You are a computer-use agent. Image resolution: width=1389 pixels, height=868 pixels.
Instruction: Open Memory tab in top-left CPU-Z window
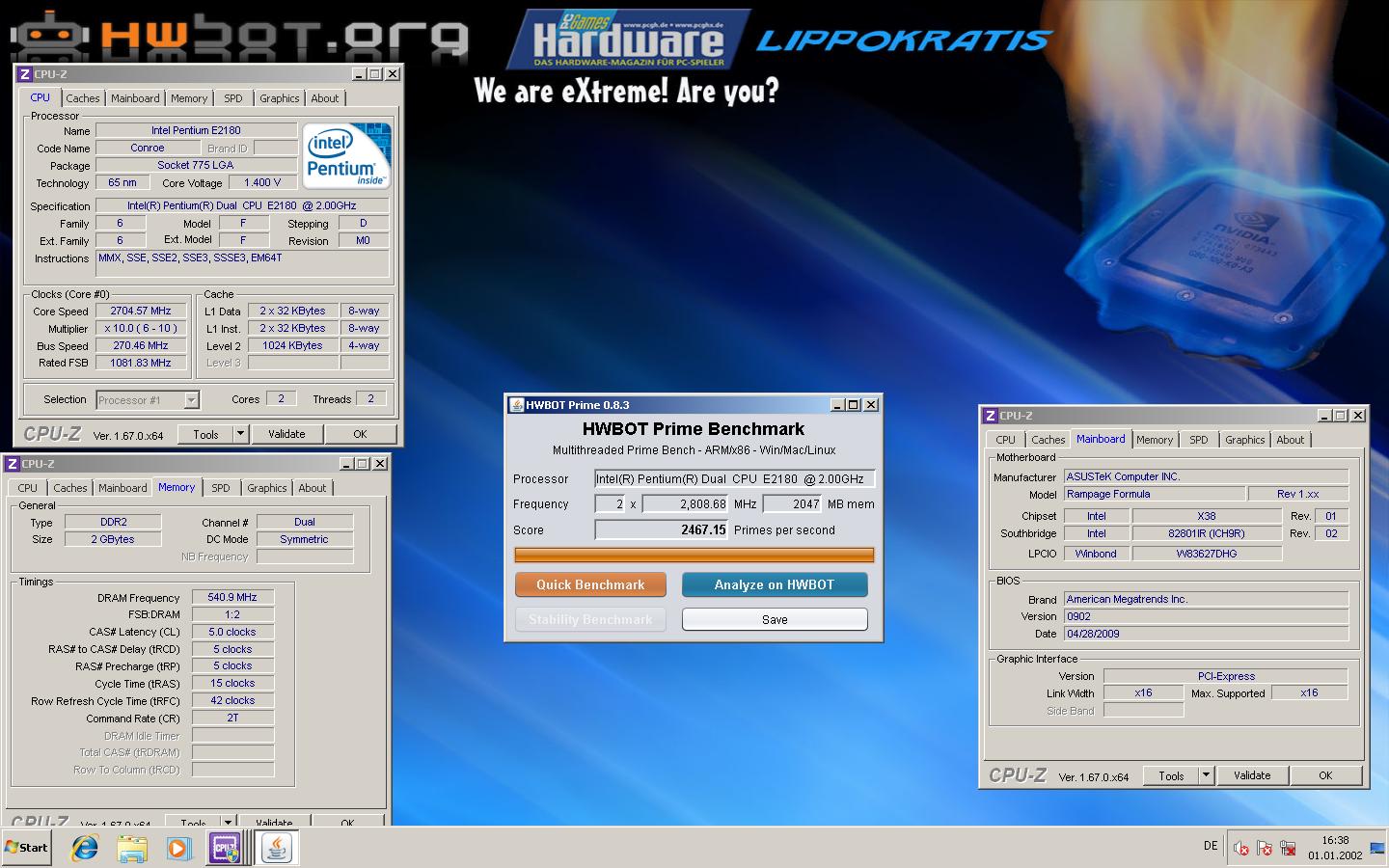point(189,98)
